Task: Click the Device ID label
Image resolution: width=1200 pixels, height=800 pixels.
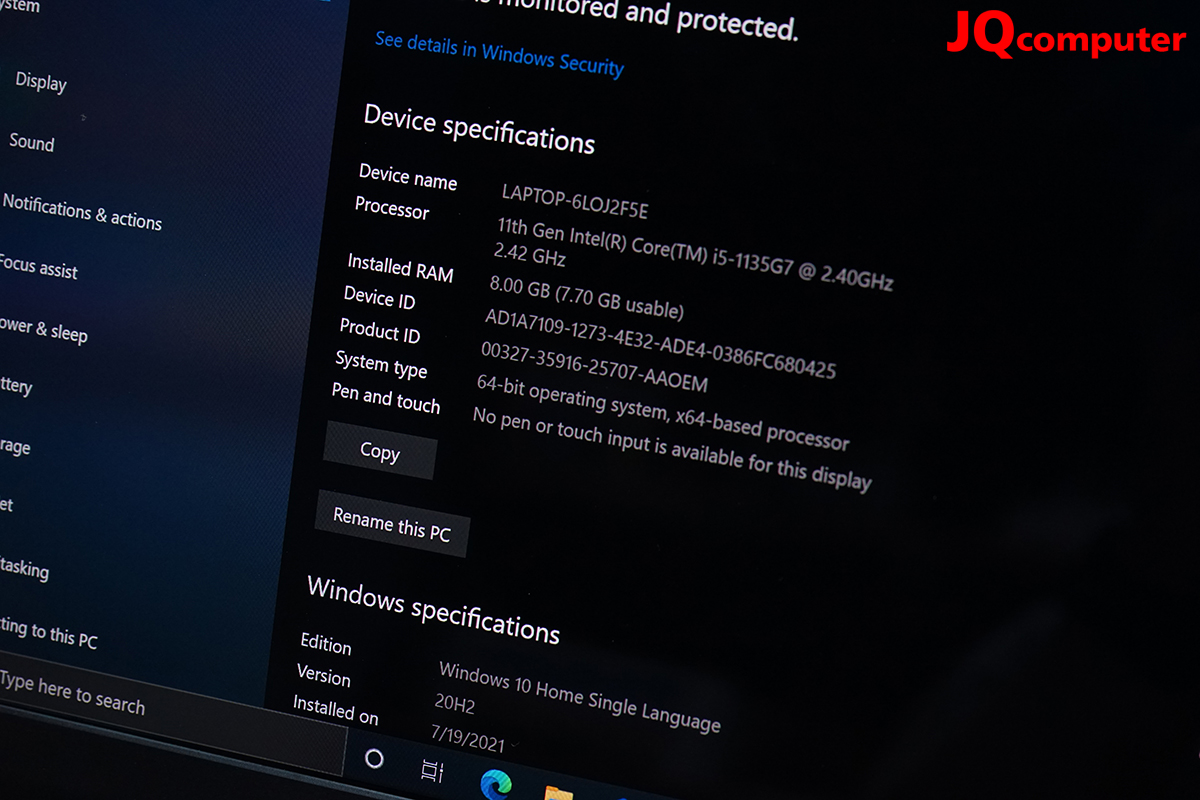Action: pyautogui.click(x=379, y=297)
